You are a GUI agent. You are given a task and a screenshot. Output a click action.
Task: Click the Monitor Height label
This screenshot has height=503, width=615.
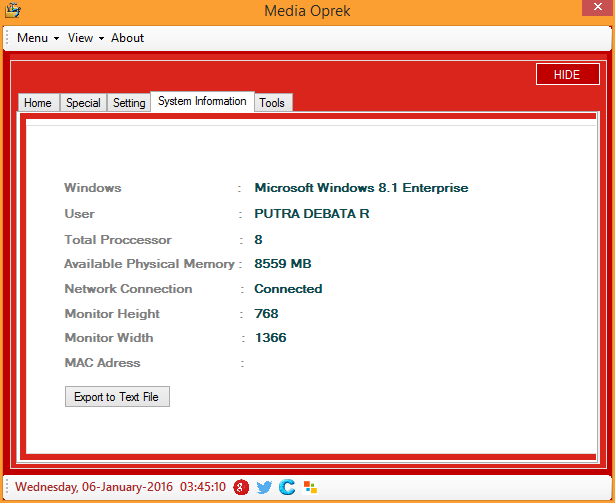pyautogui.click(x=112, y=314)
